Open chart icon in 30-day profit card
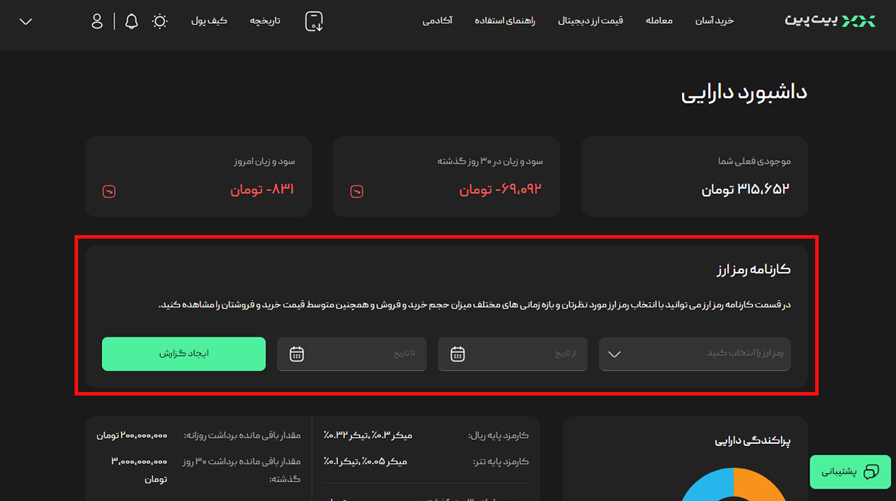Viewport: 896px width, 501px height. click(357, 191)
